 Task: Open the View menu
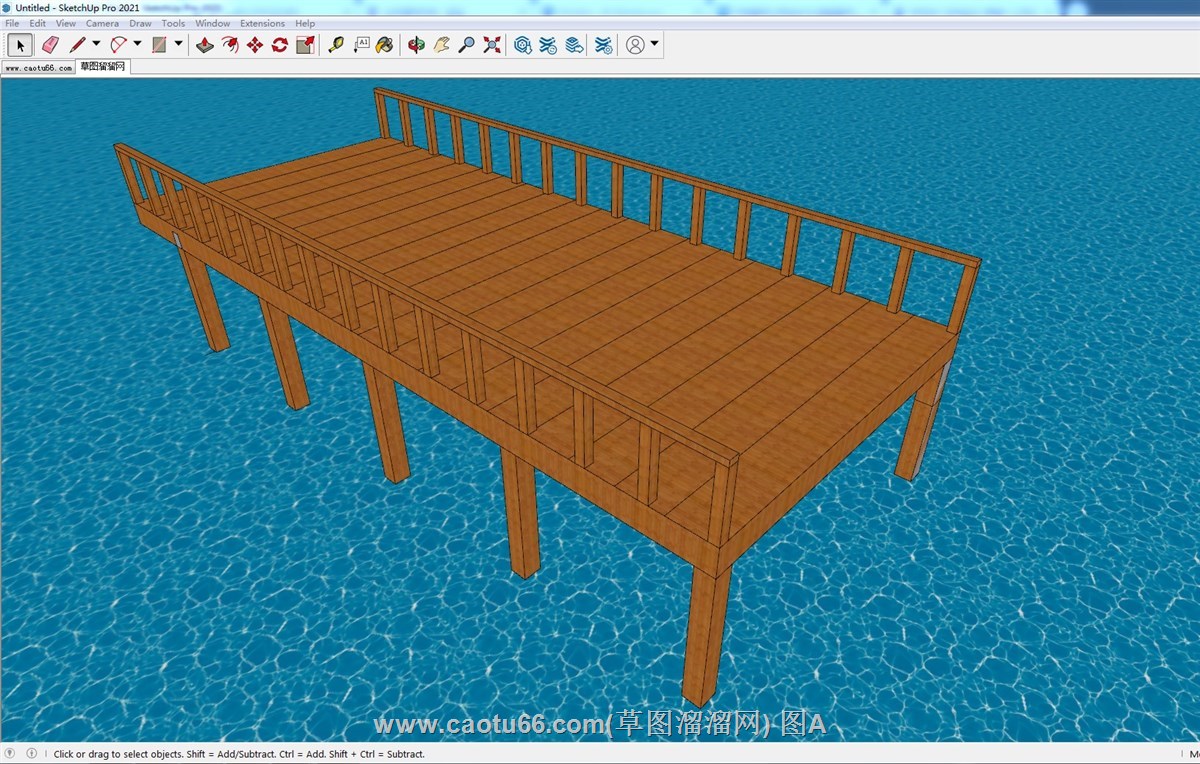[66, 23]
